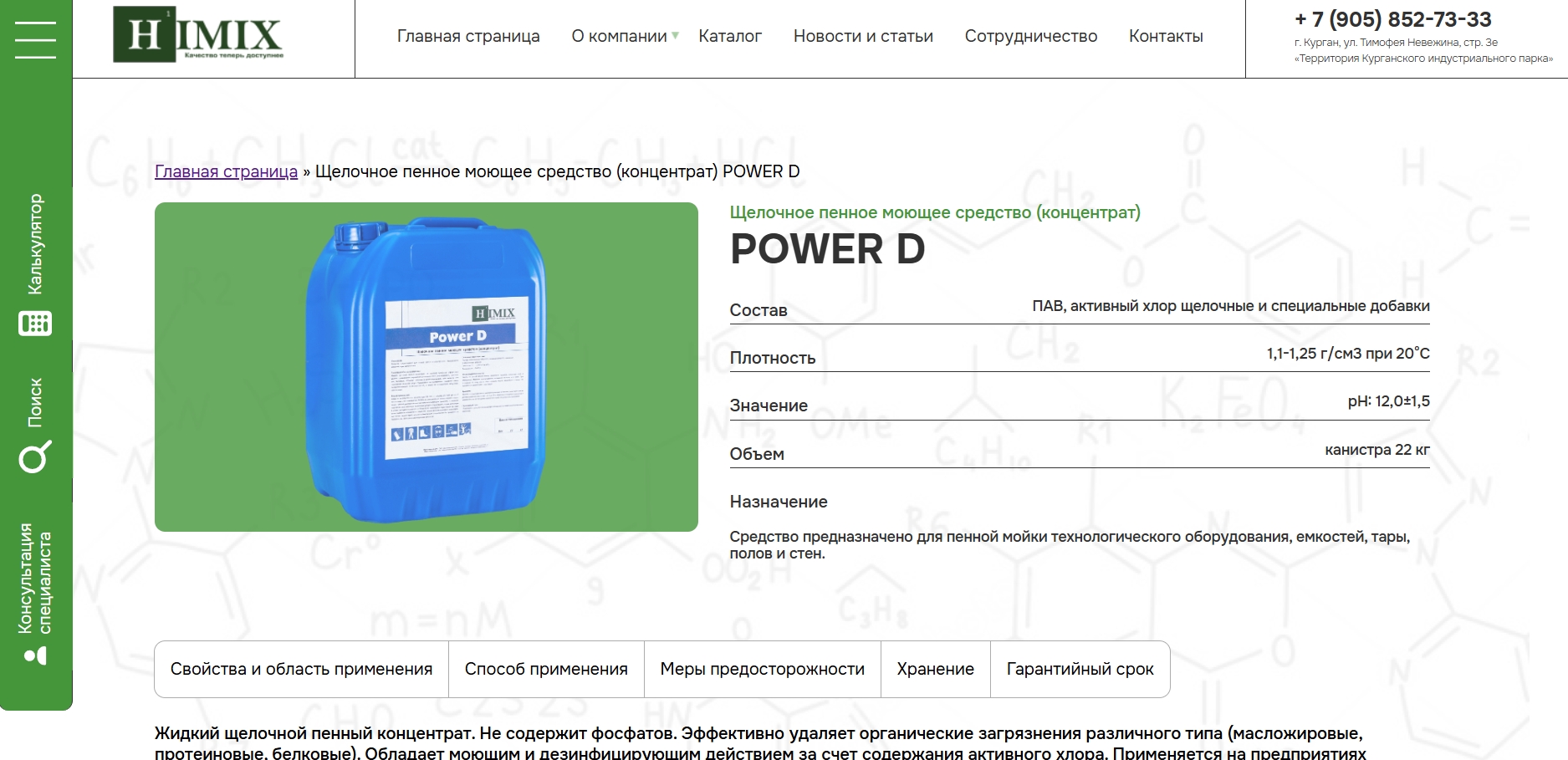Open Консультация специалиста from the sidebar
The image size is (1568, 760).
click(x=35, y=578)
